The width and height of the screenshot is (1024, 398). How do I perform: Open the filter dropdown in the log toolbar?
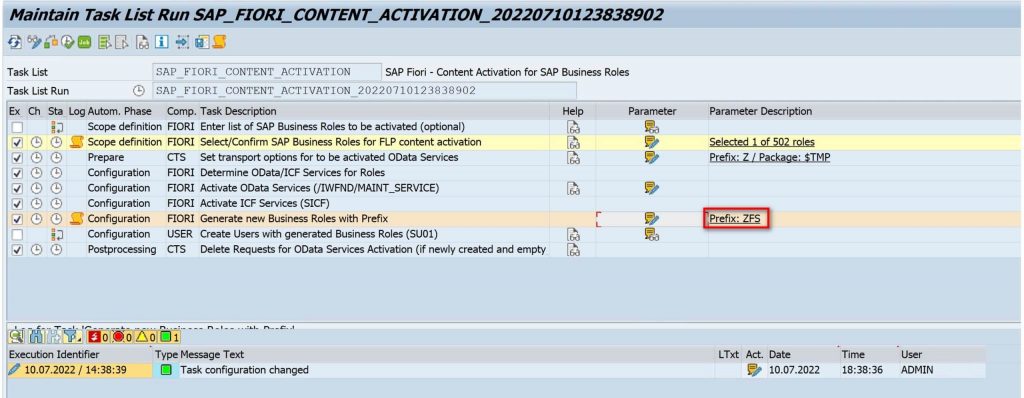(72, 337)
